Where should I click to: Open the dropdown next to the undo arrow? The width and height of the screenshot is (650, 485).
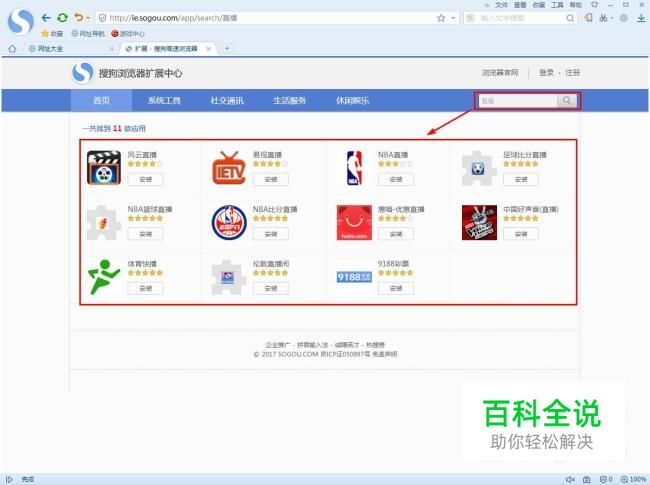click(88, 18)
